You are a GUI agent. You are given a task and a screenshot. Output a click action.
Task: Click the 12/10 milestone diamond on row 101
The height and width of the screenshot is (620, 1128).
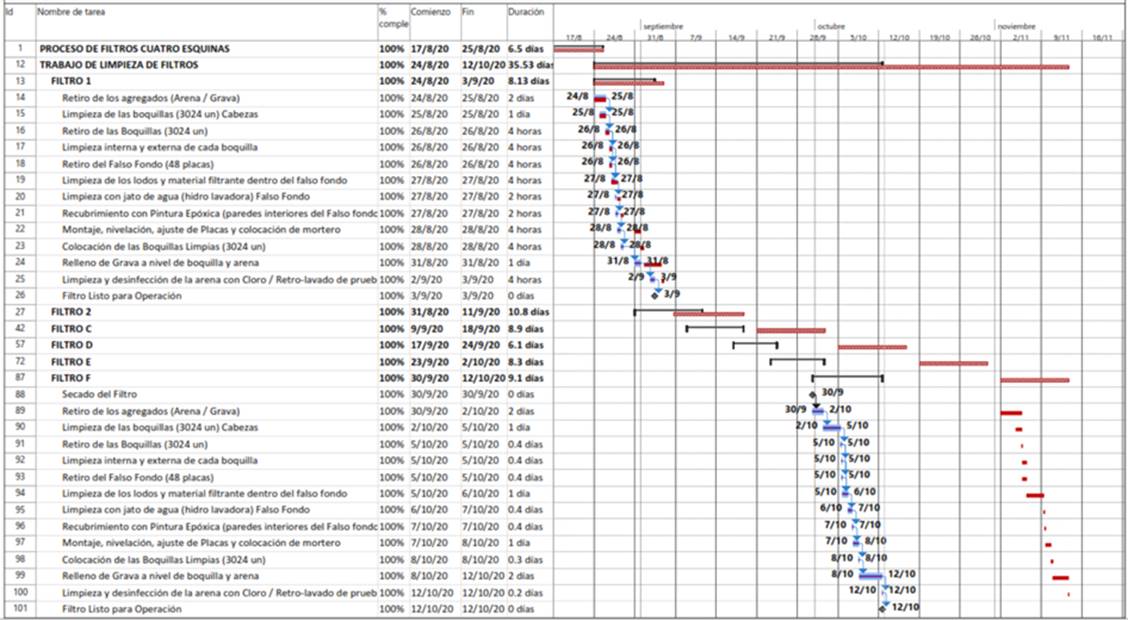[882, 607]
